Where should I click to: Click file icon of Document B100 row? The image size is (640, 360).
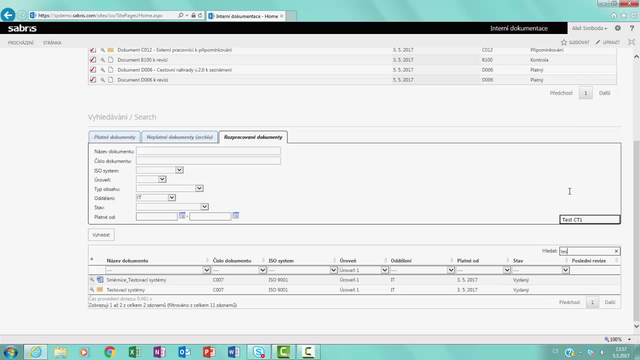coord(111,60)
